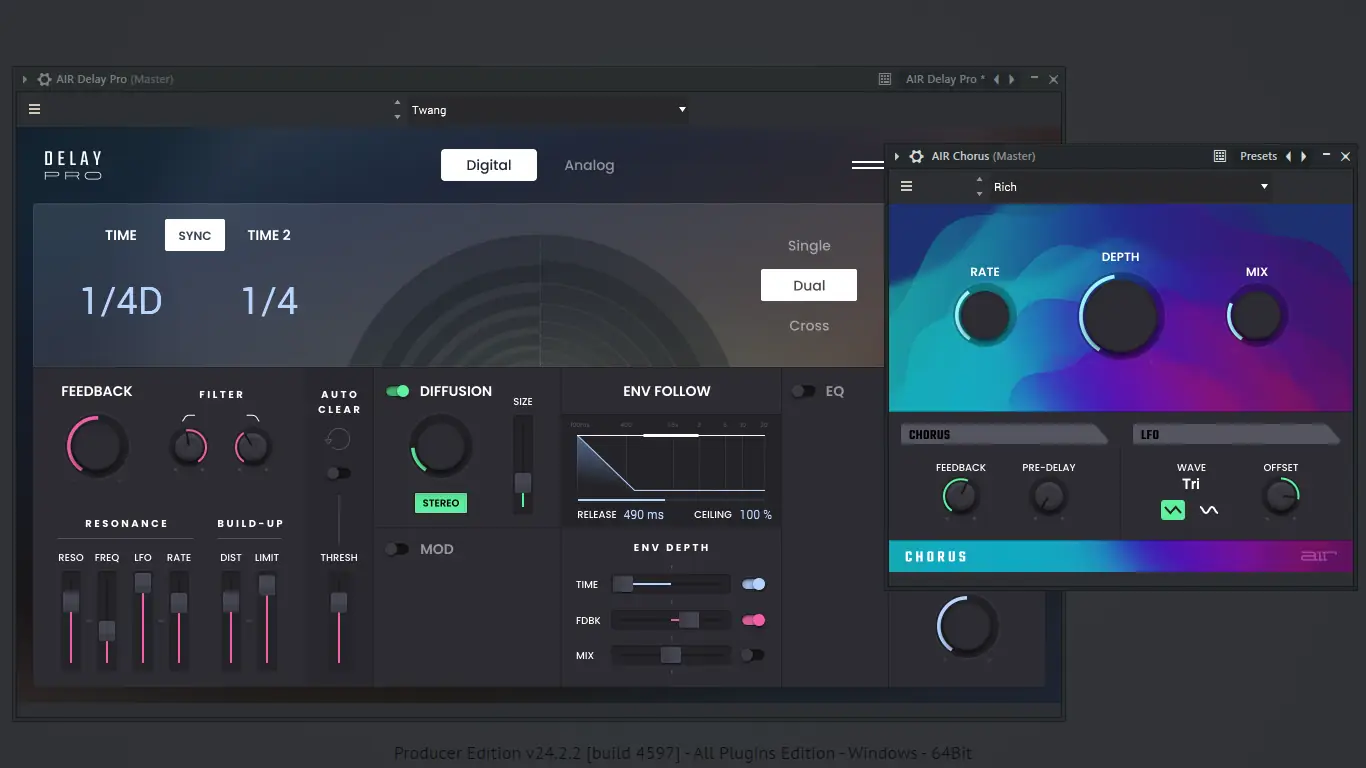Screen dimensions: 1366x768
Task: Click the Chorus FEEDBACK knob
Action: [x=961, y=497]
